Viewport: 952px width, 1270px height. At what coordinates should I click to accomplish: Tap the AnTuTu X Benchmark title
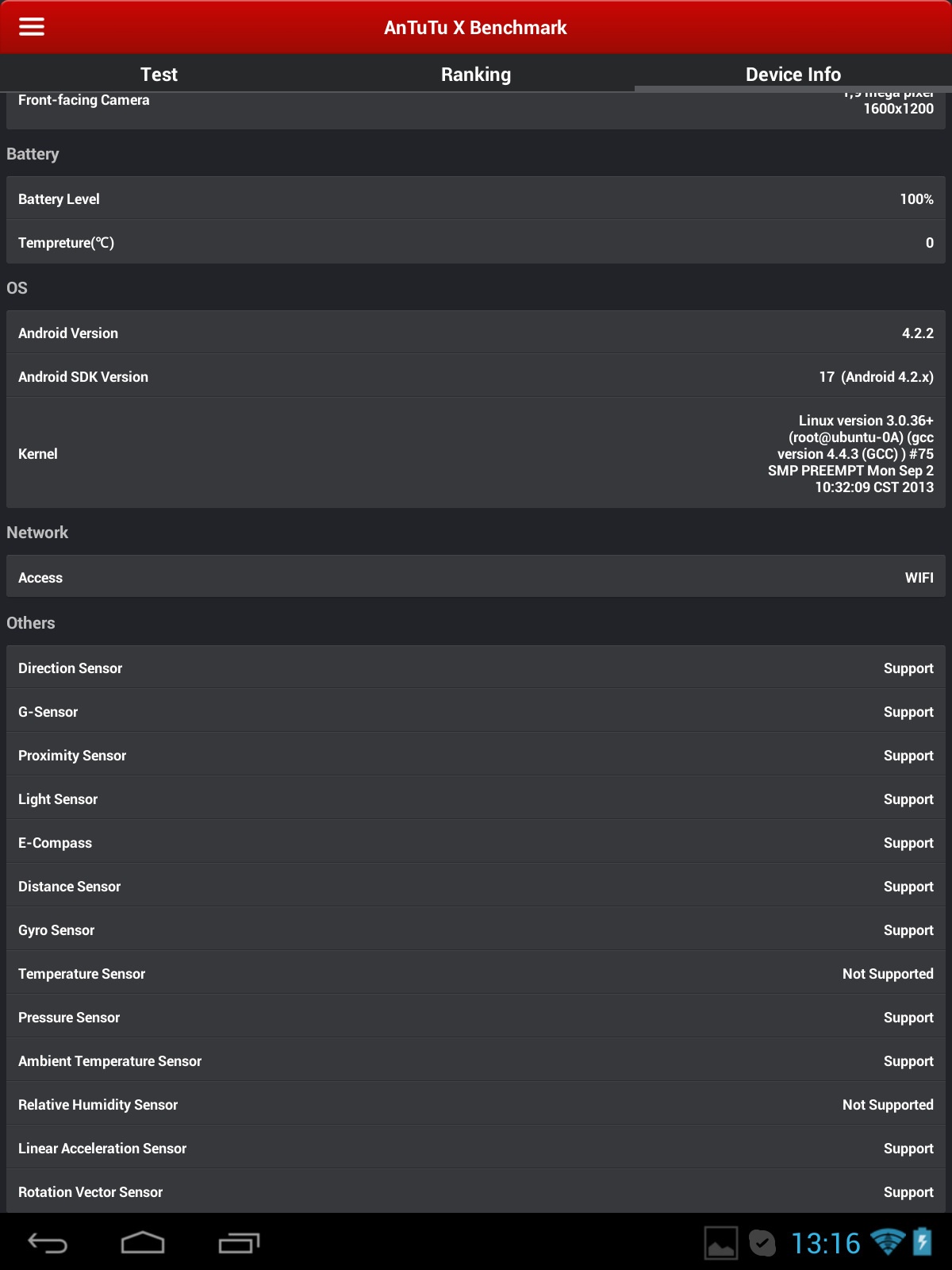click(x=475, y=28)
